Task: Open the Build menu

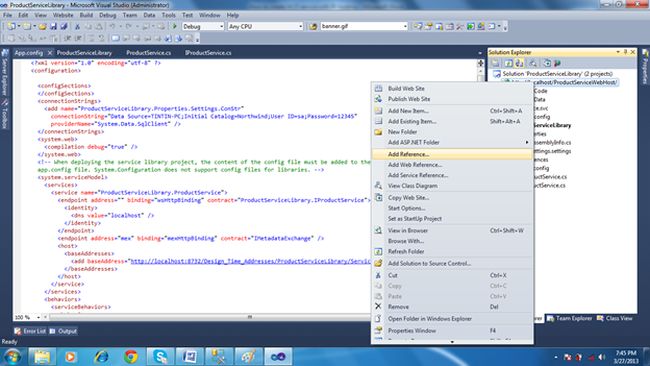Action: coord(86,15)
